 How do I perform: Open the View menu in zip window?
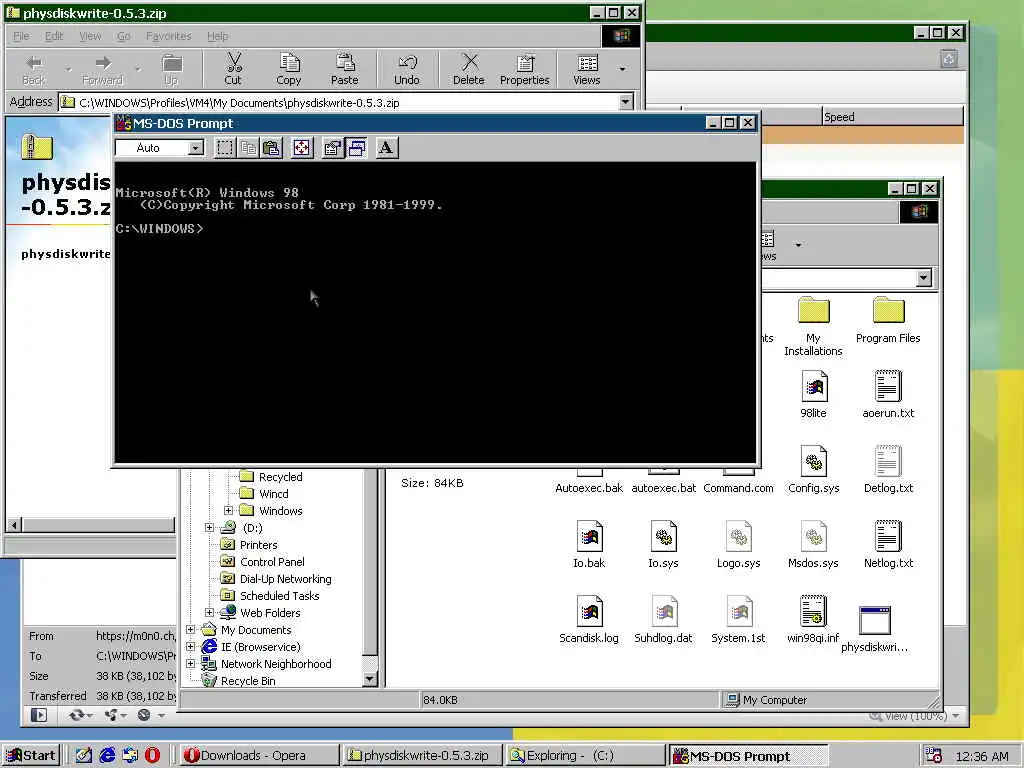[x=90, y=36]
